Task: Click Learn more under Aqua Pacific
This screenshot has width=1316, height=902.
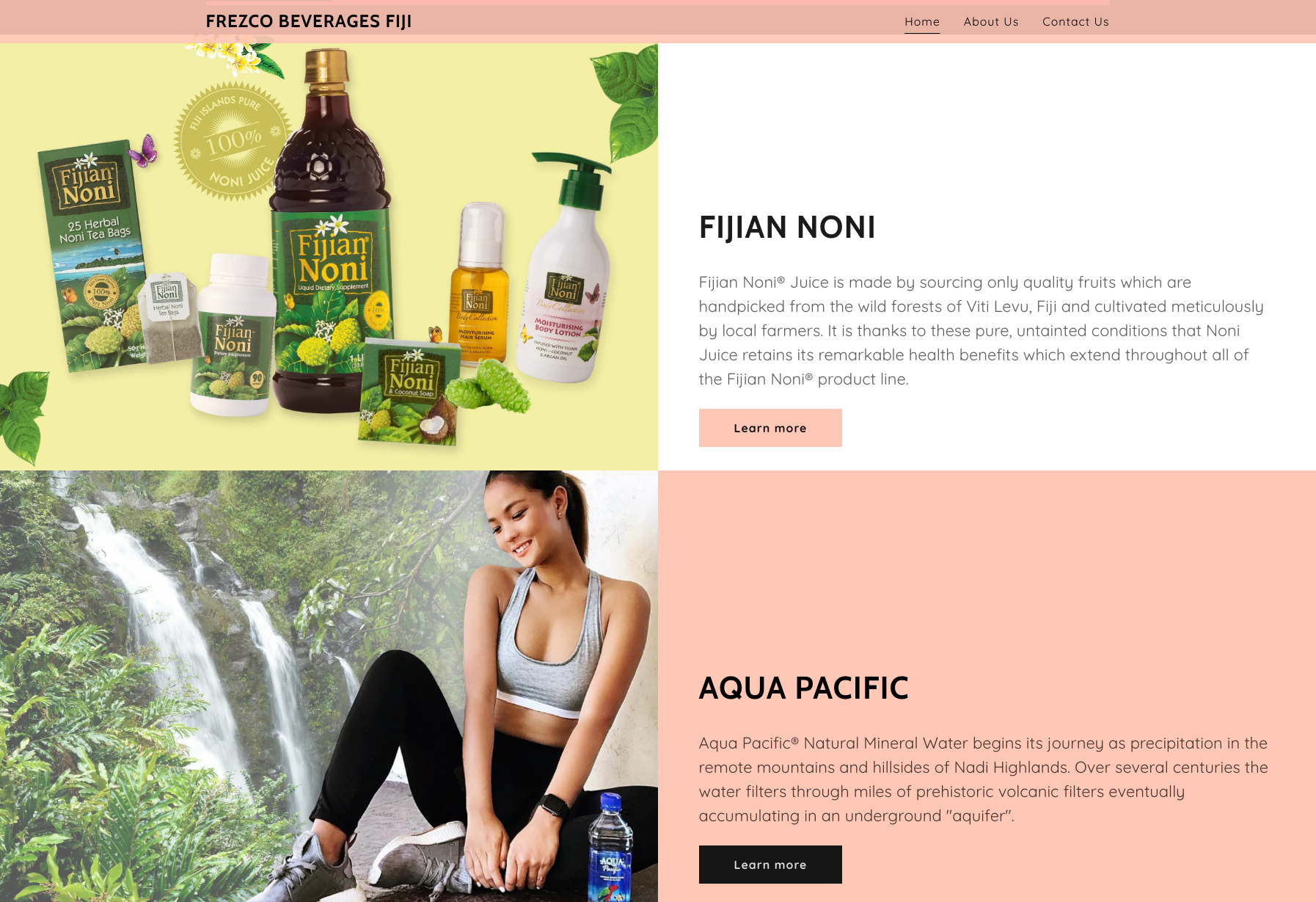Action: 770,865
